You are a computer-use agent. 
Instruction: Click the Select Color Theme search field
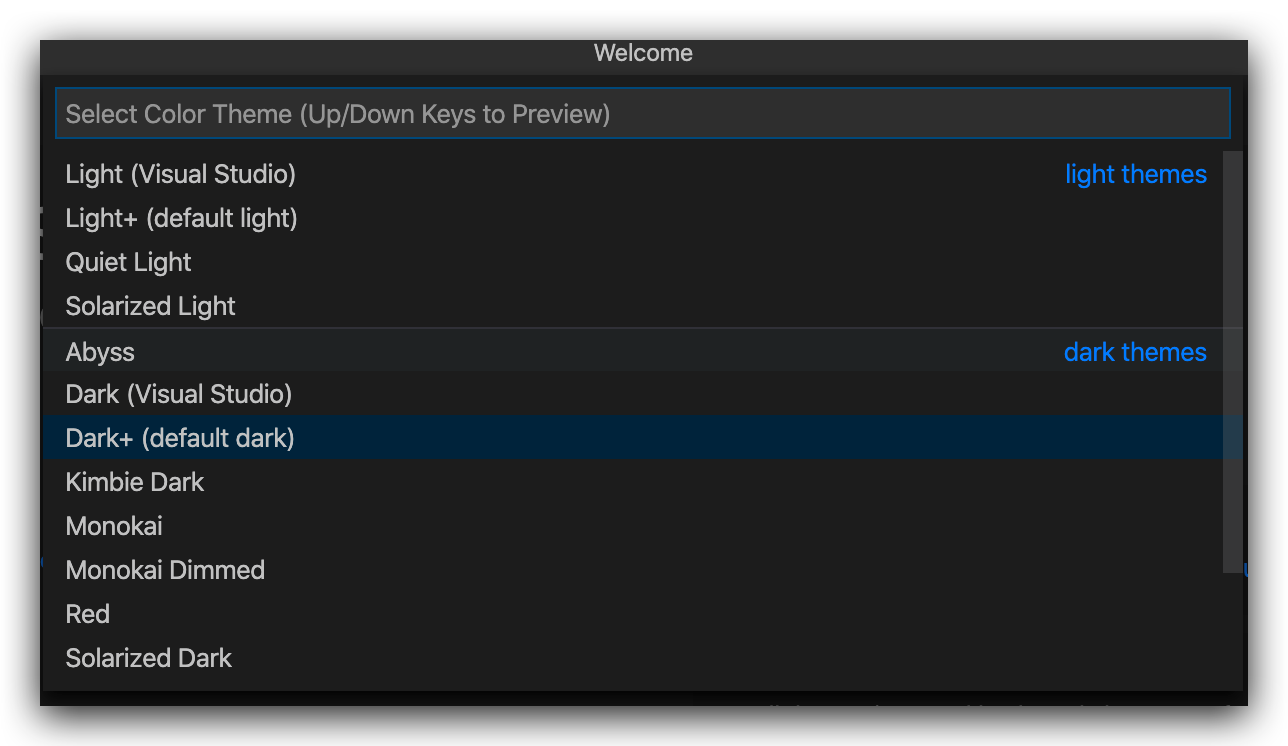640,114
